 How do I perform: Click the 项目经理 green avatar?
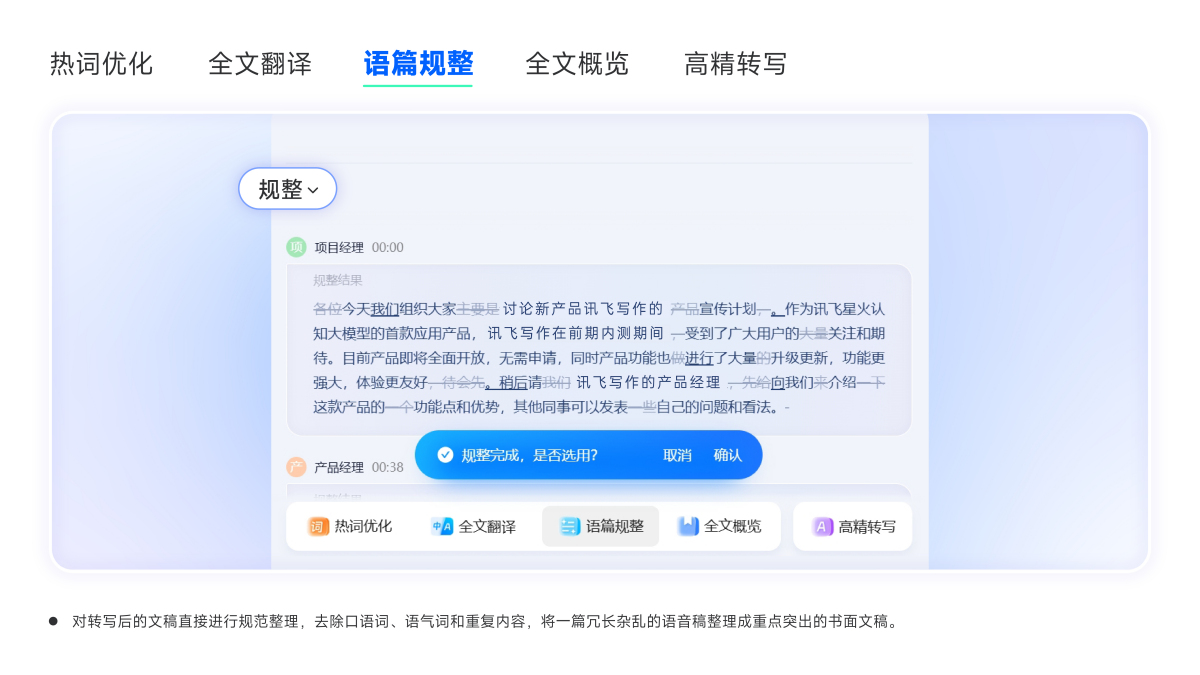(296, 246)
